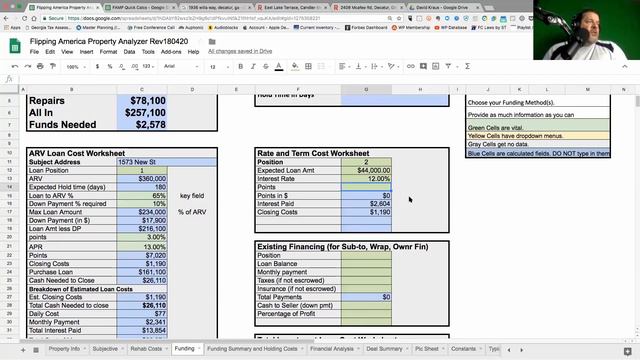Collapse the toolbar with the up chevron
This screenshot has width=640, height=360.
(x=625, y=66)
